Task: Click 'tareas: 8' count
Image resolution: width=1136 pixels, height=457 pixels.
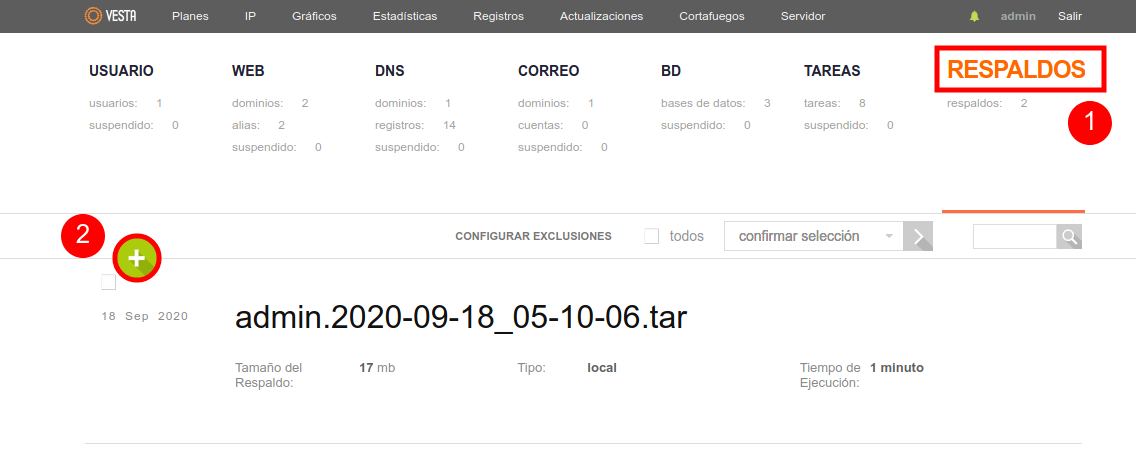Action: (835, 104)
